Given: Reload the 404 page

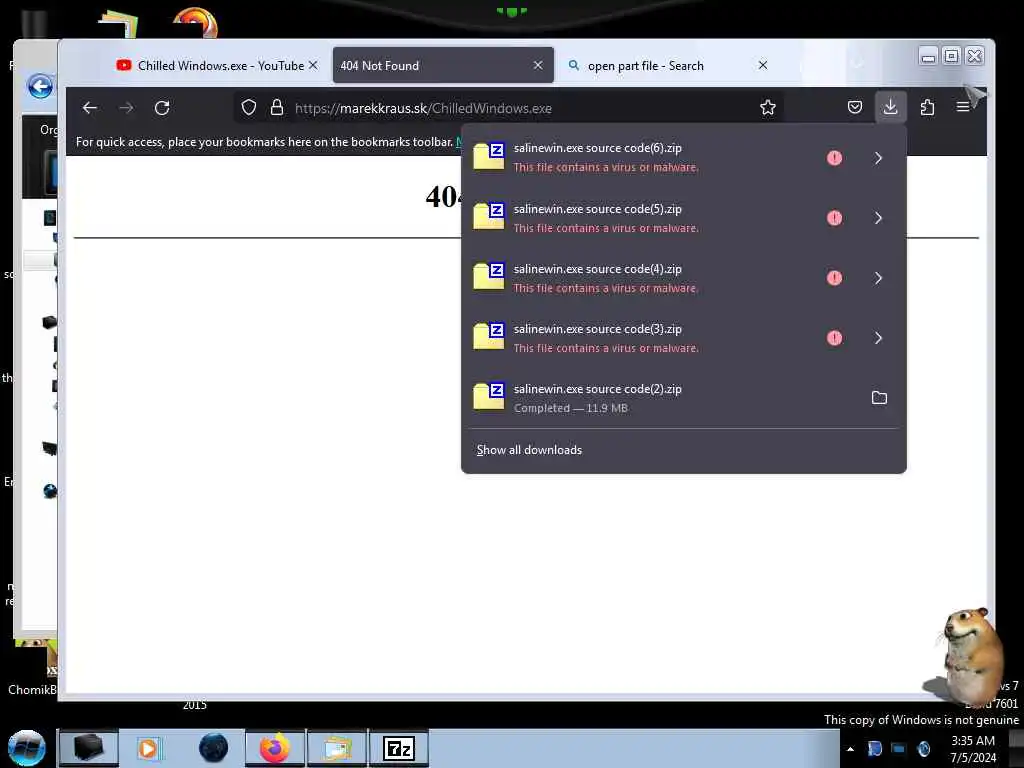Looking at the screenshot, I should coord(162,108).
